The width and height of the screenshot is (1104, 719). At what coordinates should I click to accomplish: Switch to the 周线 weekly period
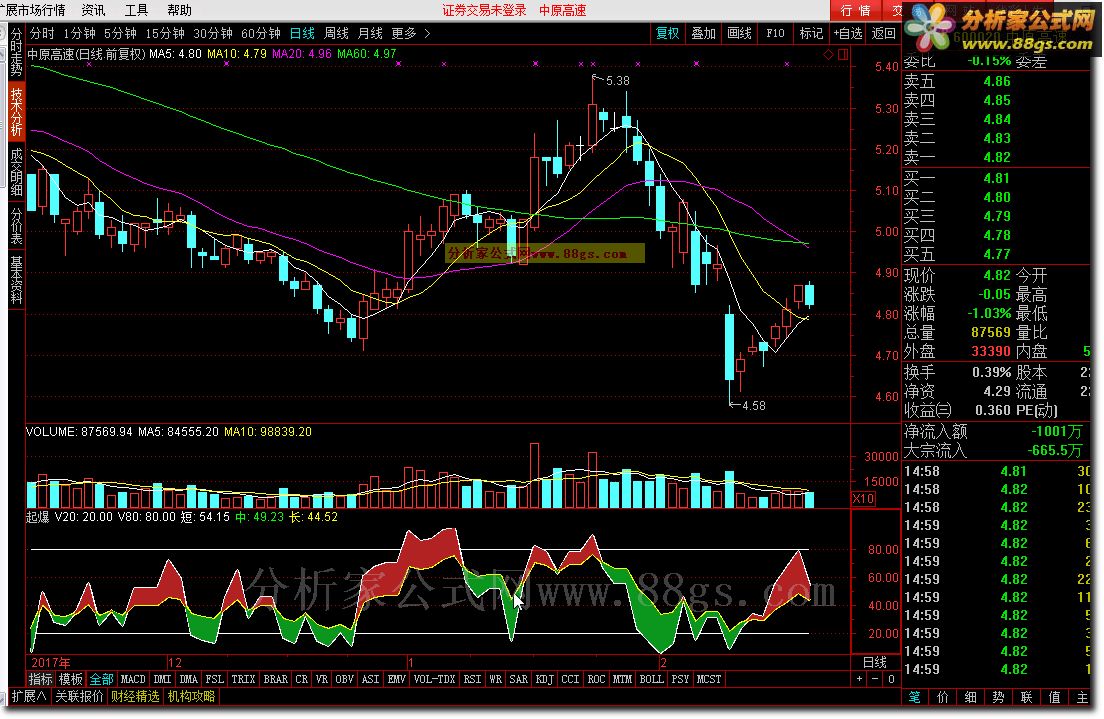tap(336, 34)
